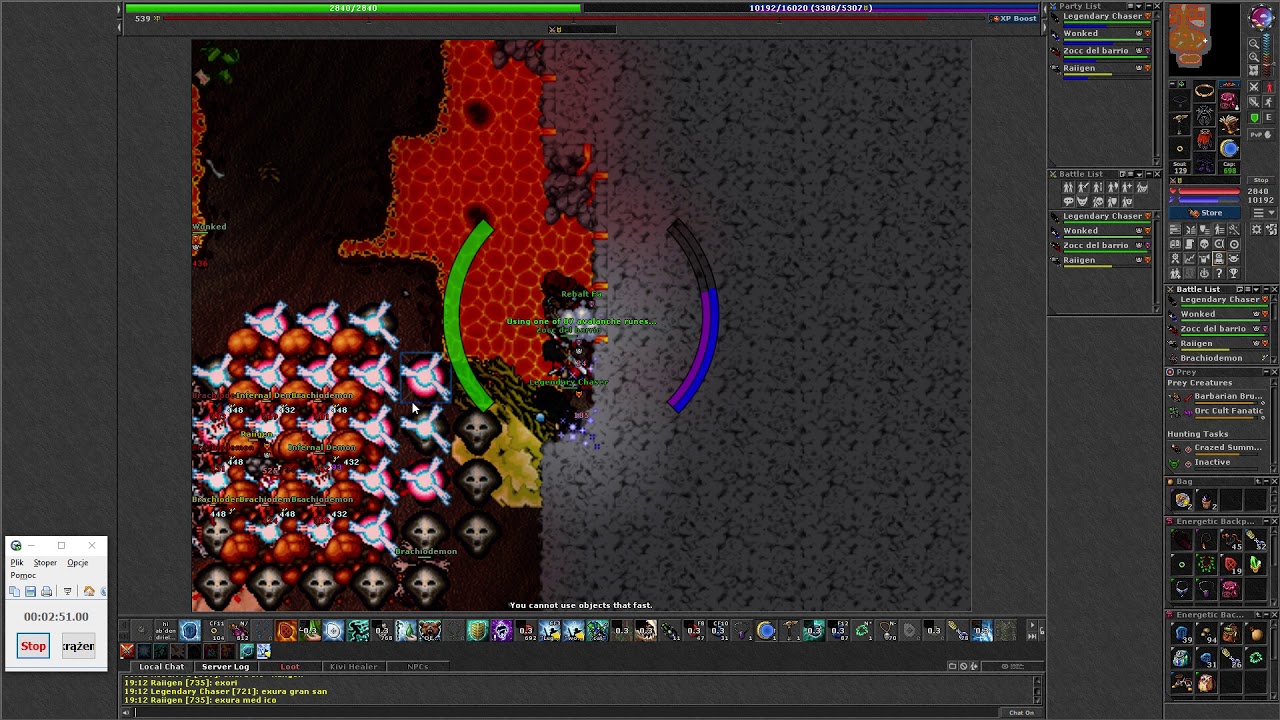The width and height of the screenshot is (1280, 720).
Task: Switch to the Local Chat tab
Action: pos(161,667)
